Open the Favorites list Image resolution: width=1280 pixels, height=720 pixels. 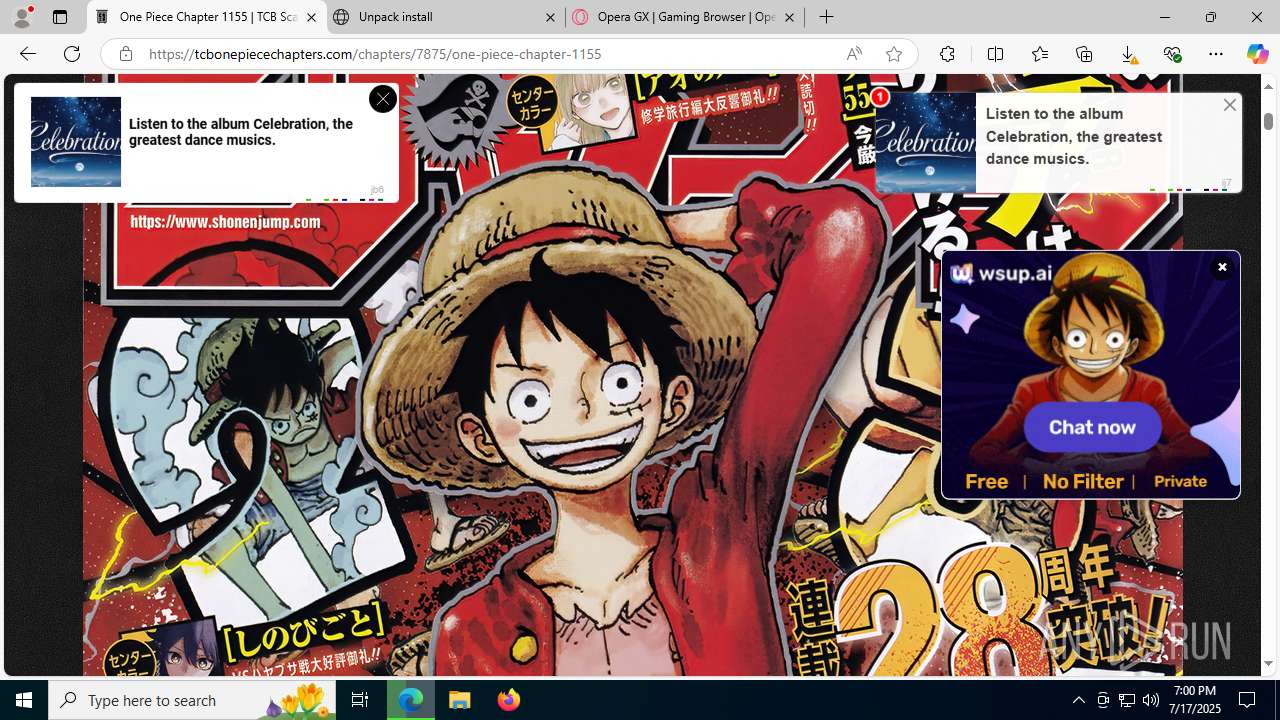[x=1040, y=54]
